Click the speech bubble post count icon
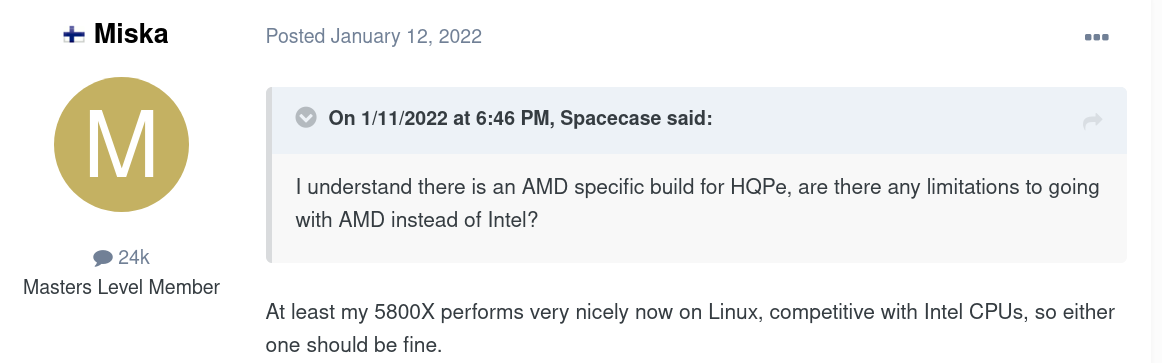 click(102, 258)
